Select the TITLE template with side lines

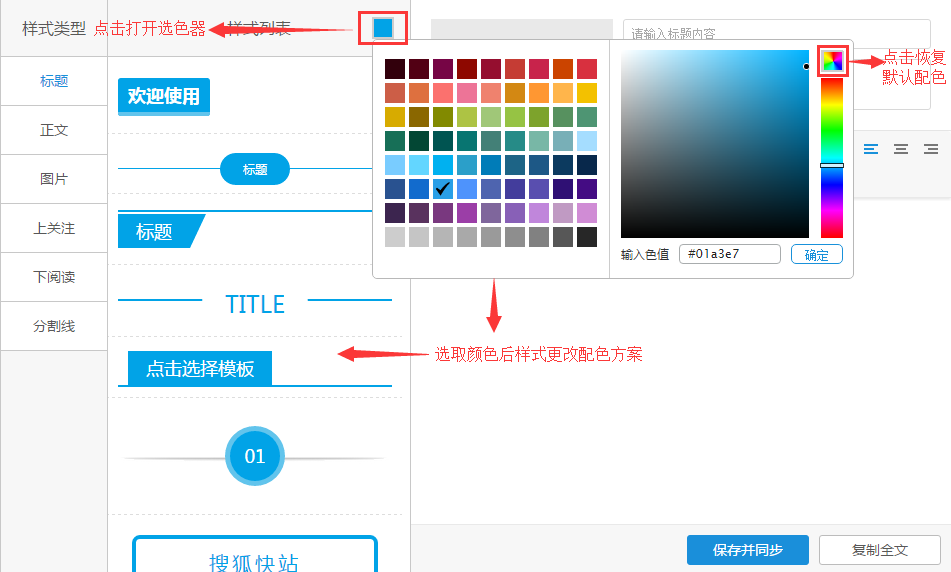point(255,304)
